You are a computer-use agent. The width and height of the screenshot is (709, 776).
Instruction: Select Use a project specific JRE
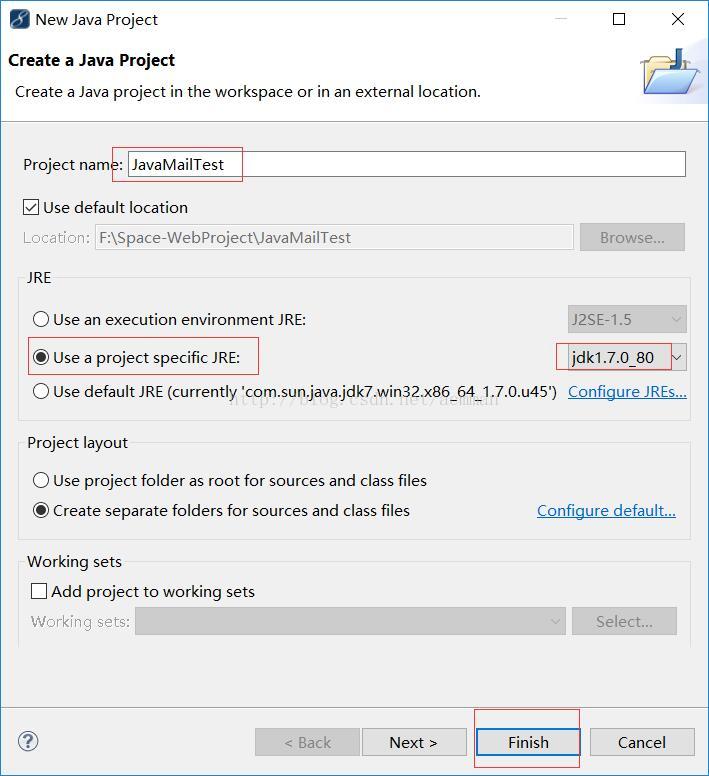pyautogui.click(x=41, y=357)
